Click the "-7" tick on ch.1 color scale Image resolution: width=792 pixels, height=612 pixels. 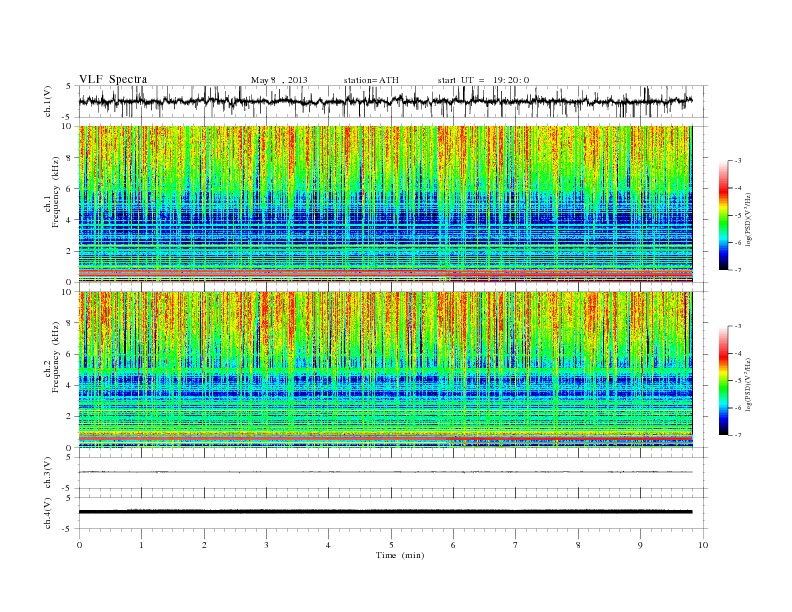(737, 270)
